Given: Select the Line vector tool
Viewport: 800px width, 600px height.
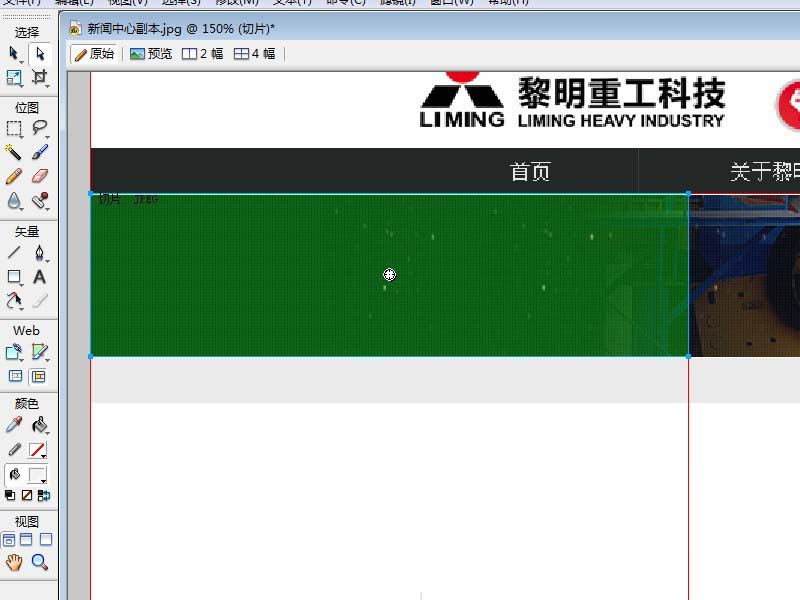Looking at the screenshot, I should 14,253.
